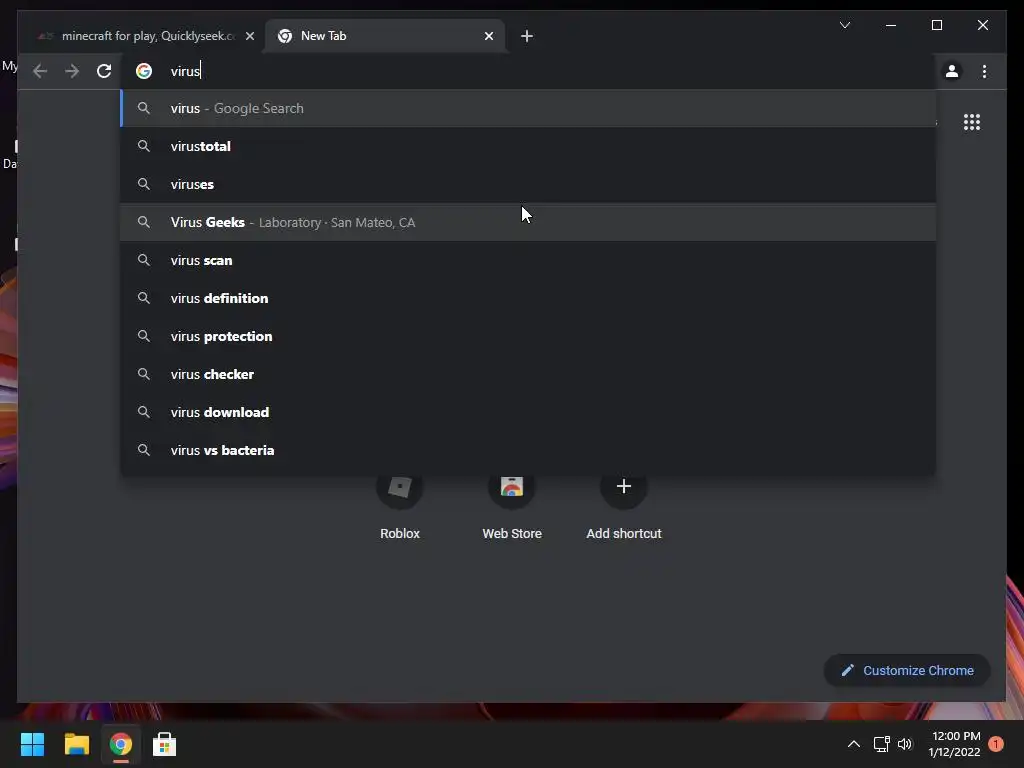This screenshot has height=768, width=1024.
Task: Open the Google apps grid icon
Action: click(x=972, y=122)
